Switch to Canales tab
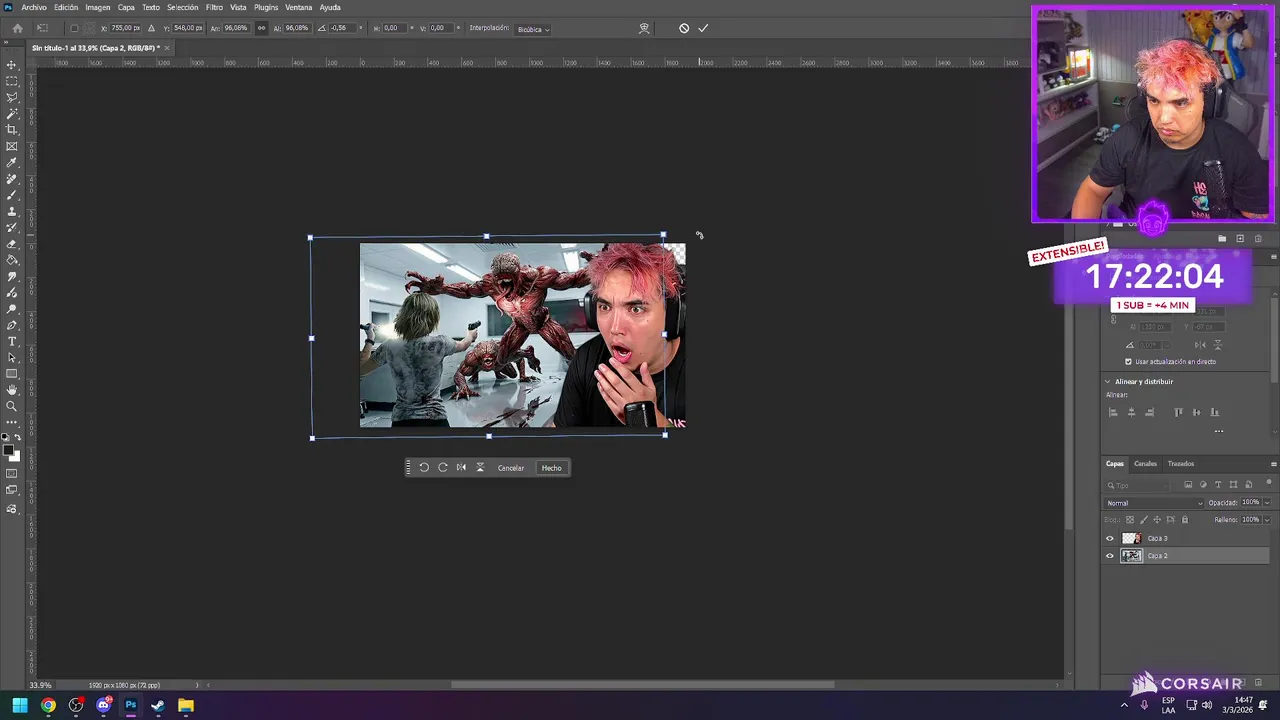1280x720 pixels. [1145, 464]
